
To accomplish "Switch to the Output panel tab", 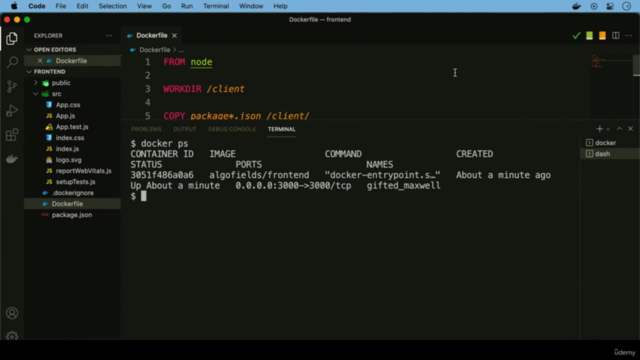I will [184, 129].
